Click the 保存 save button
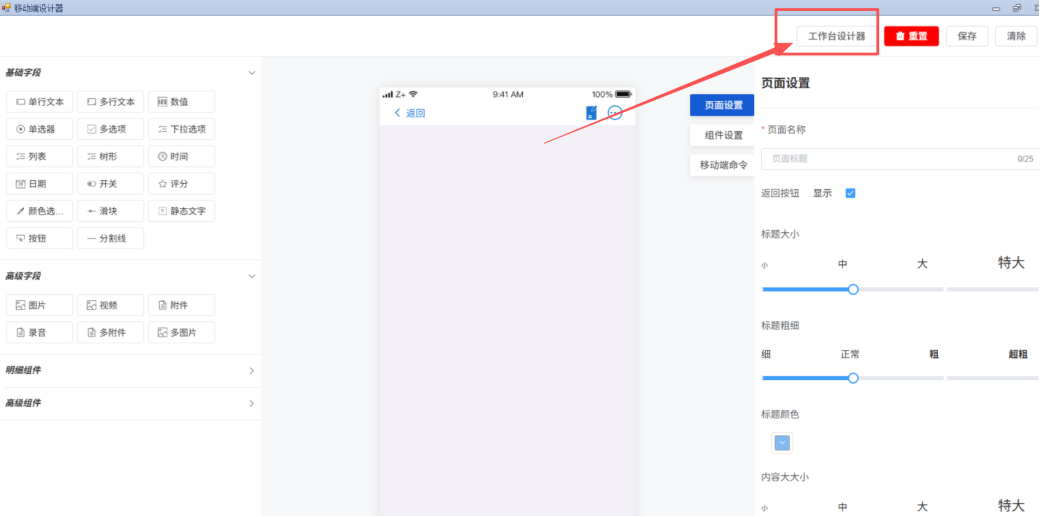This screenshot has width=1040, height=517. [966, 36]
